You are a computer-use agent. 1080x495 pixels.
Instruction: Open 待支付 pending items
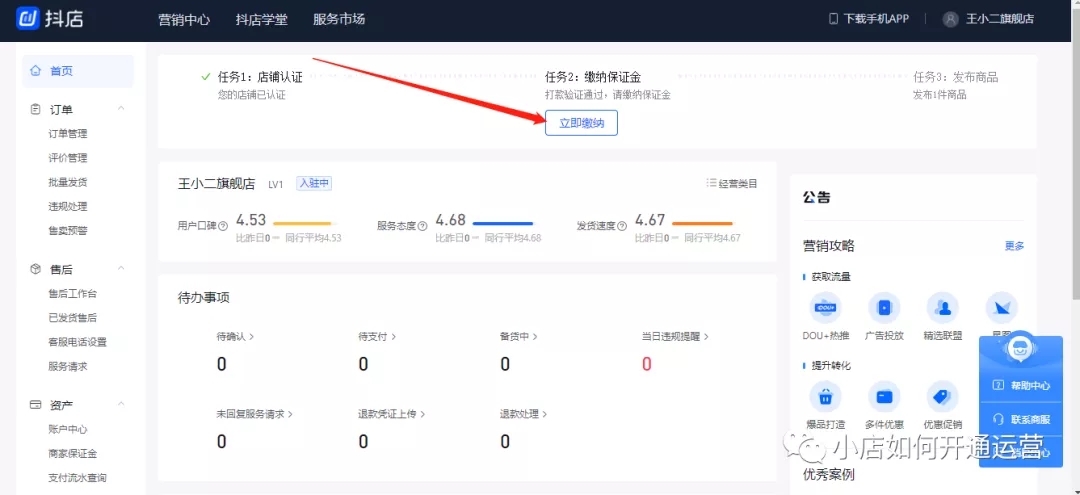click(x=377, y=337)
